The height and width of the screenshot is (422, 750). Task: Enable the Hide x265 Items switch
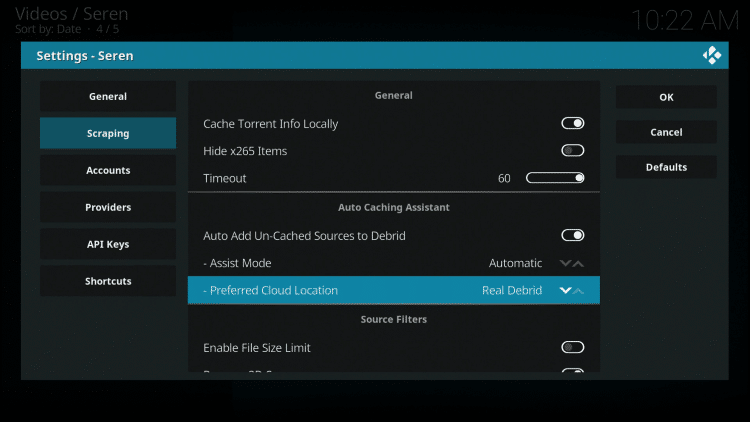[572, 151]
